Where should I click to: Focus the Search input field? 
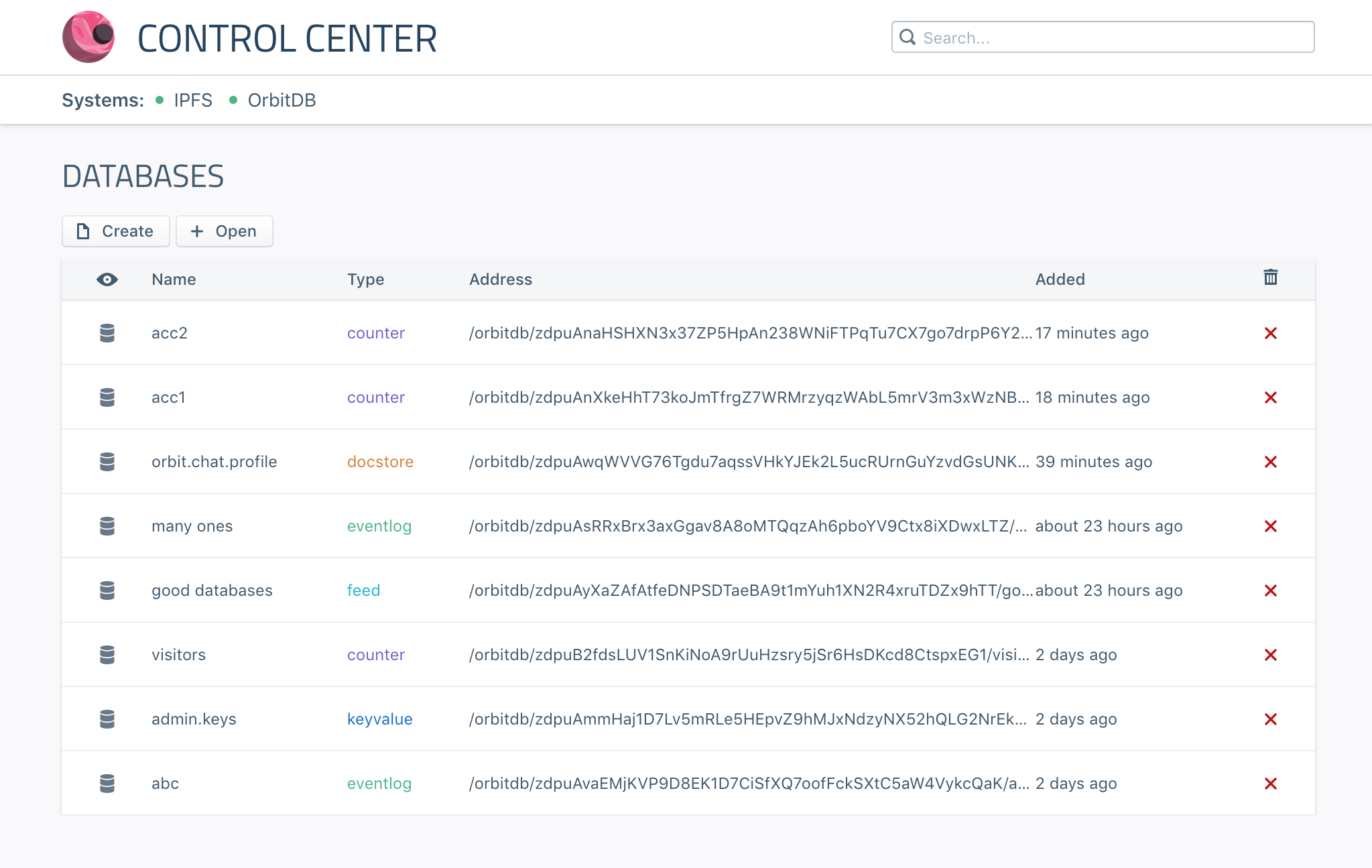pyautogui.click(x=1113, y=38)
